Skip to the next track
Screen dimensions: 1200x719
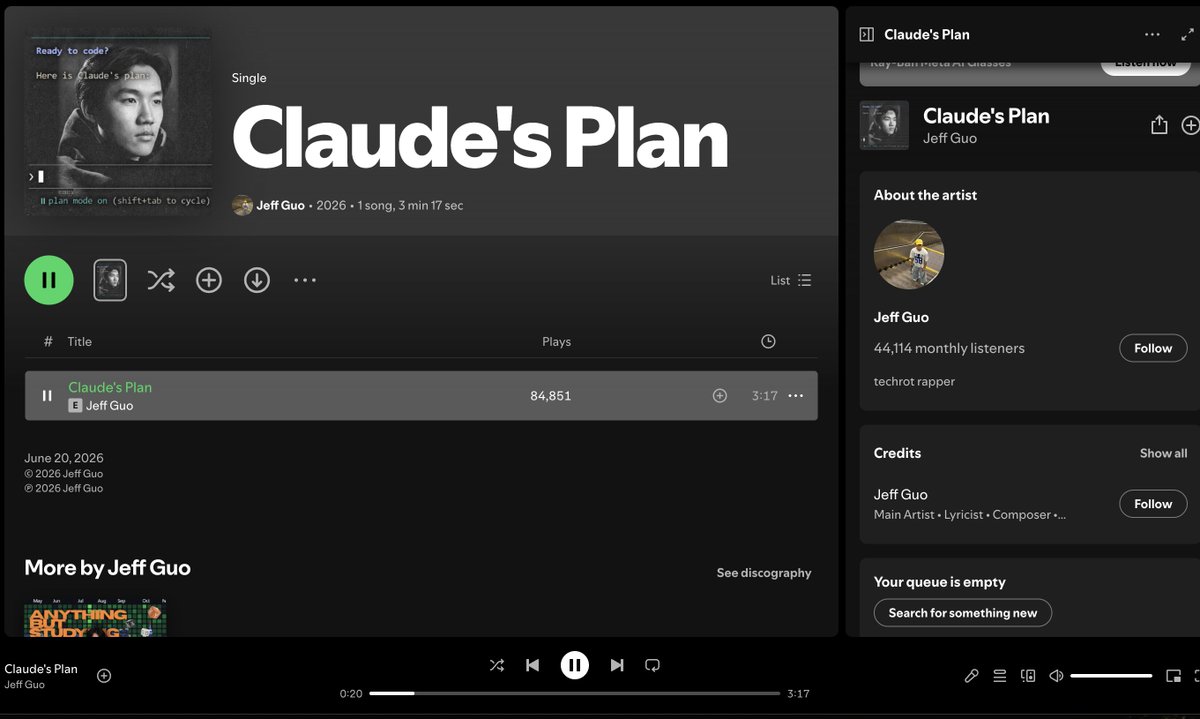(617, 665)
